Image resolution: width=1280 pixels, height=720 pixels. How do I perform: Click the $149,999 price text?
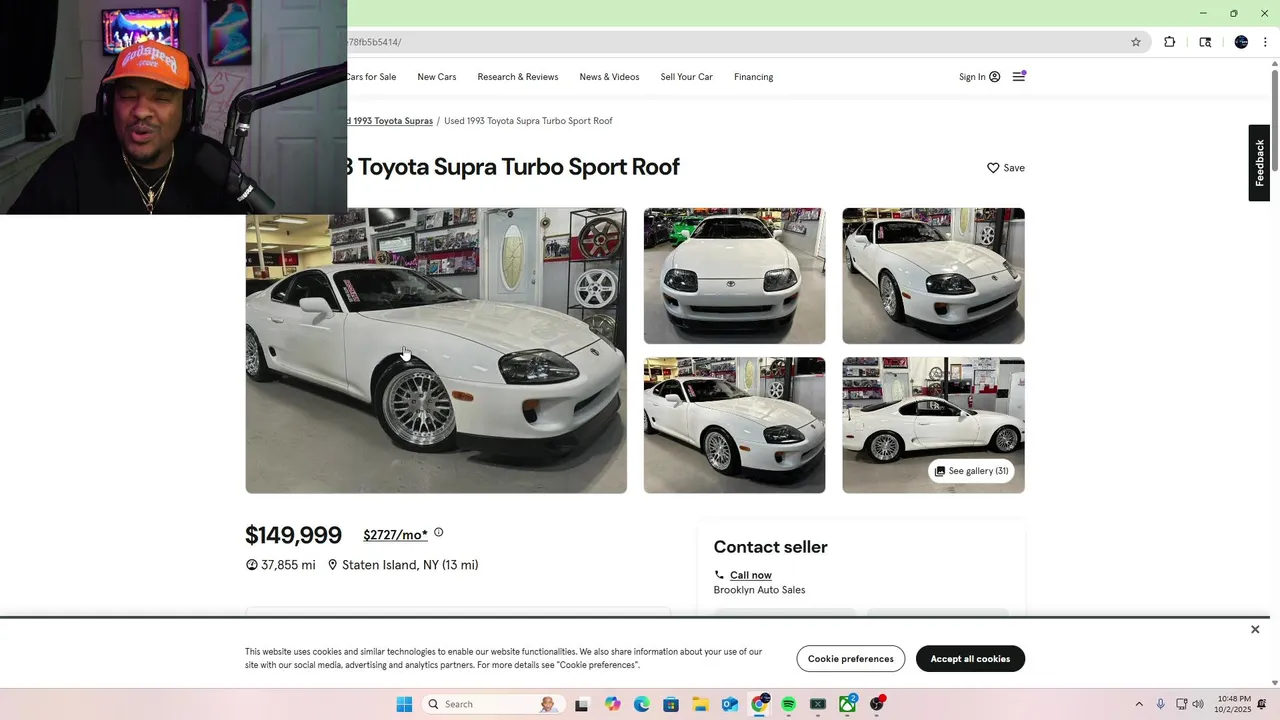293,536
